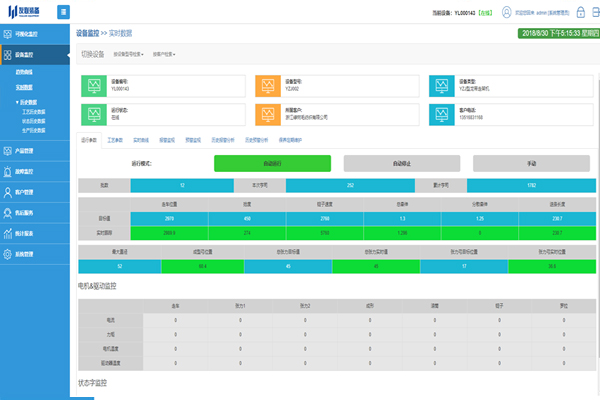600x400 pixels.
Task: Click the admin user avatar icon
Action: [508, 12]
